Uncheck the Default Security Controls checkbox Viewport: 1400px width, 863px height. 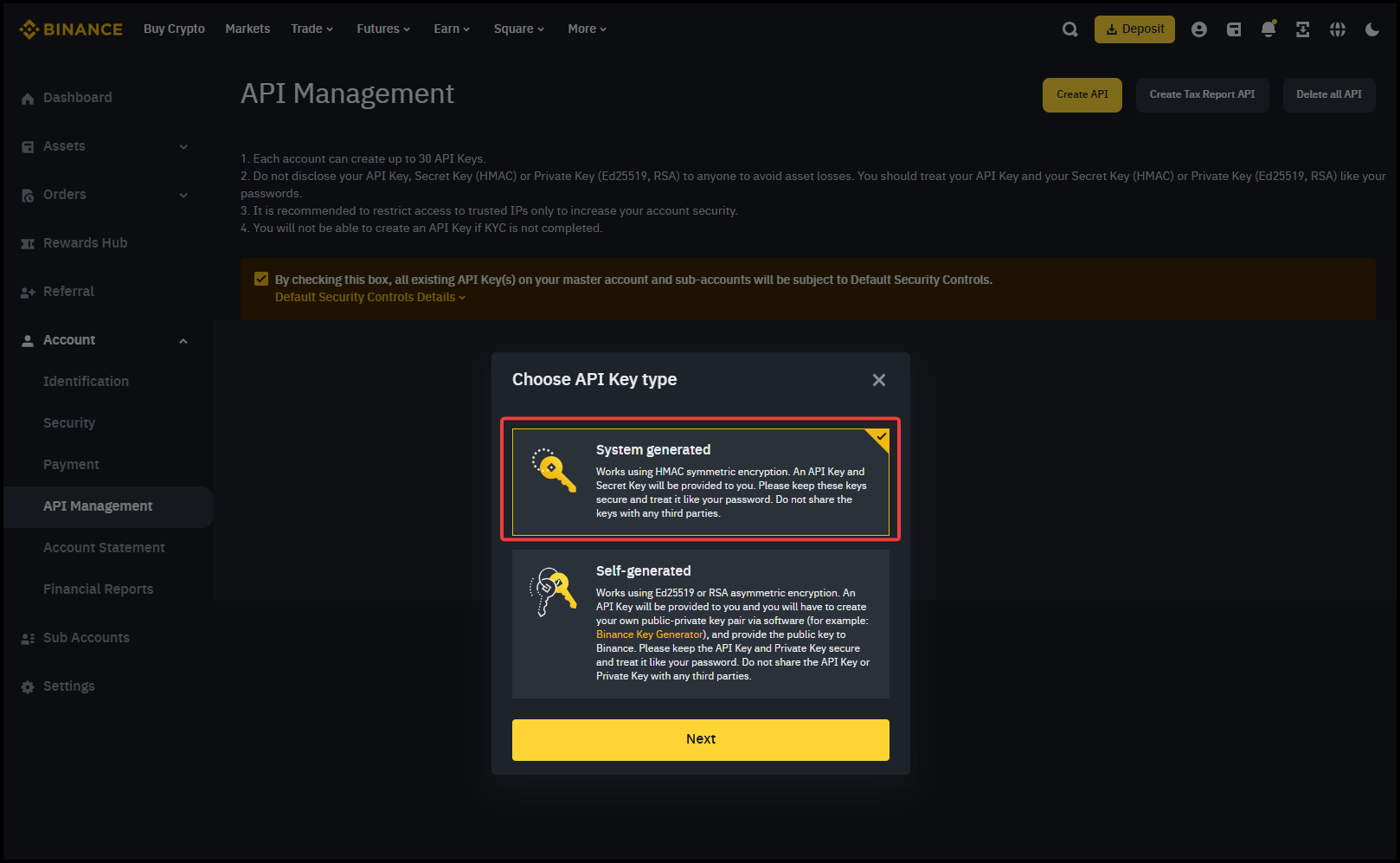pos(261,279)
